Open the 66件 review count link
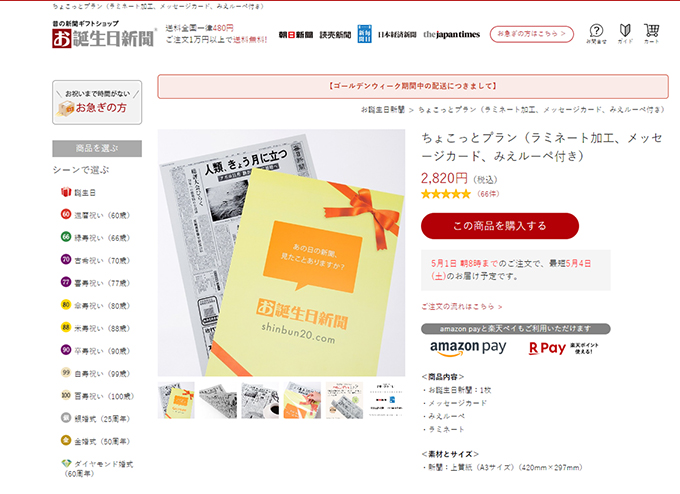 tap(488, 194)
